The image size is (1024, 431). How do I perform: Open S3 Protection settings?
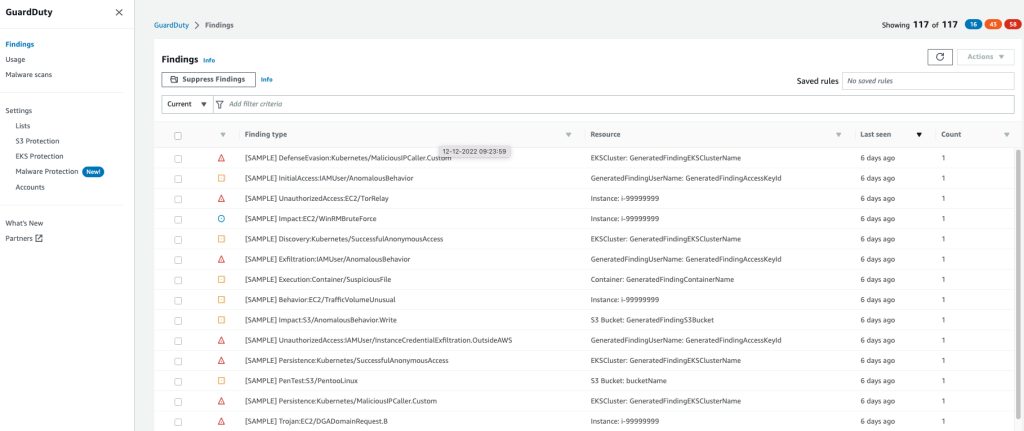coord(37,141)
